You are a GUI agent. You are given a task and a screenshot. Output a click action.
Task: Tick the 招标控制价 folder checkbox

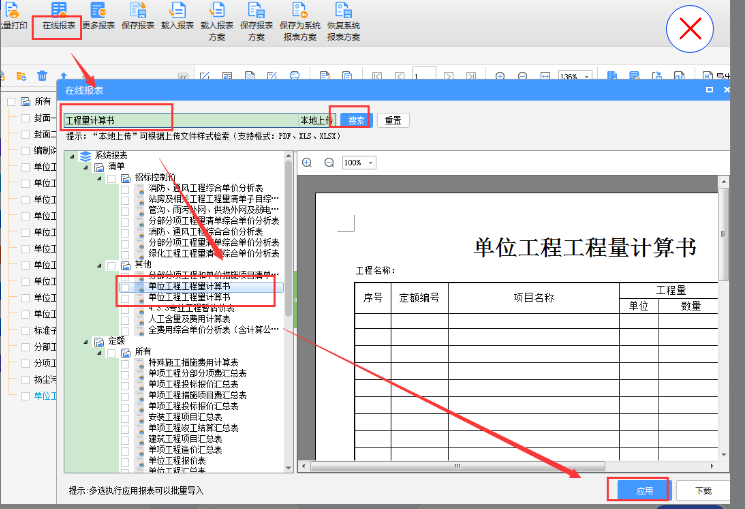click(x=112, y=179)
